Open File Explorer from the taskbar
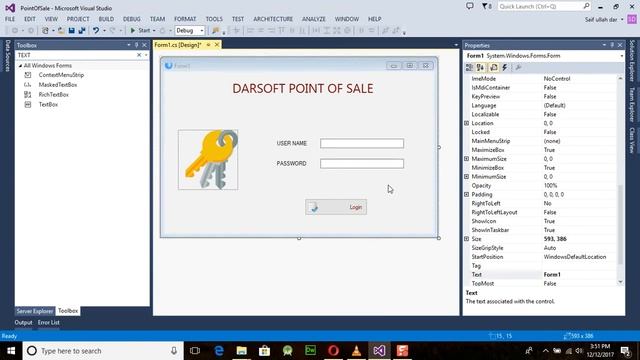 242,351
